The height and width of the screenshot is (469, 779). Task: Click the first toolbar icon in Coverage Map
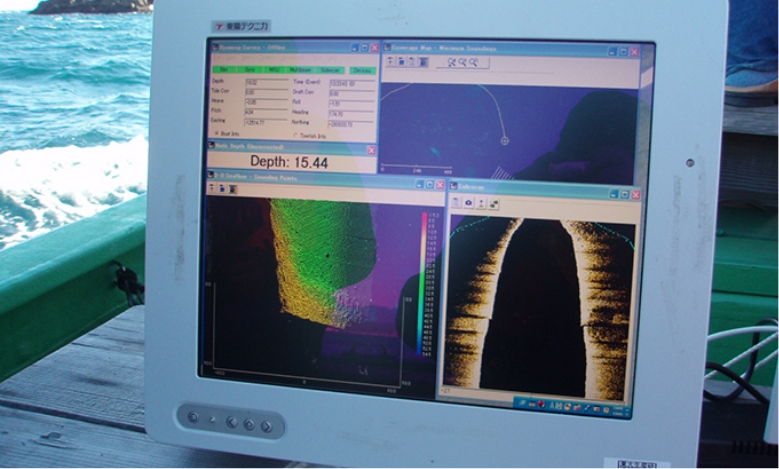tap(390, 61)
